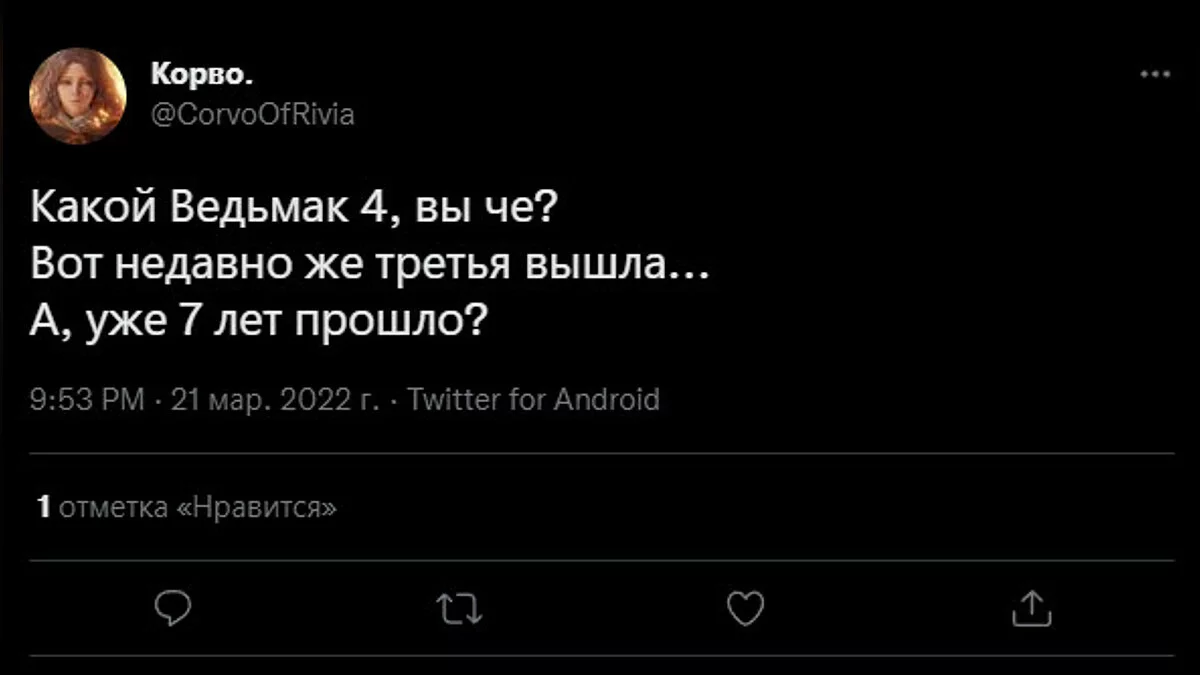
Task: Reply to the tweet by Корво
Action: pos(171,607)
